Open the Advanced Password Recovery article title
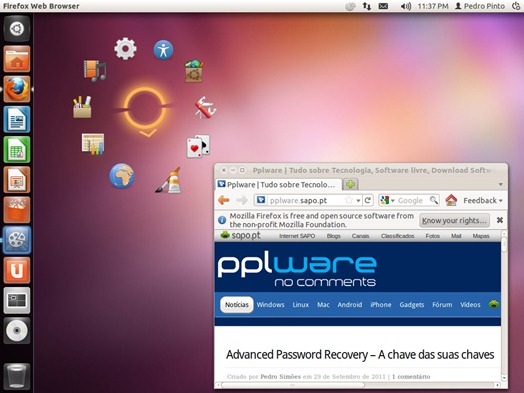This screenshot has height=393, width=524. (x=360, y=355)
